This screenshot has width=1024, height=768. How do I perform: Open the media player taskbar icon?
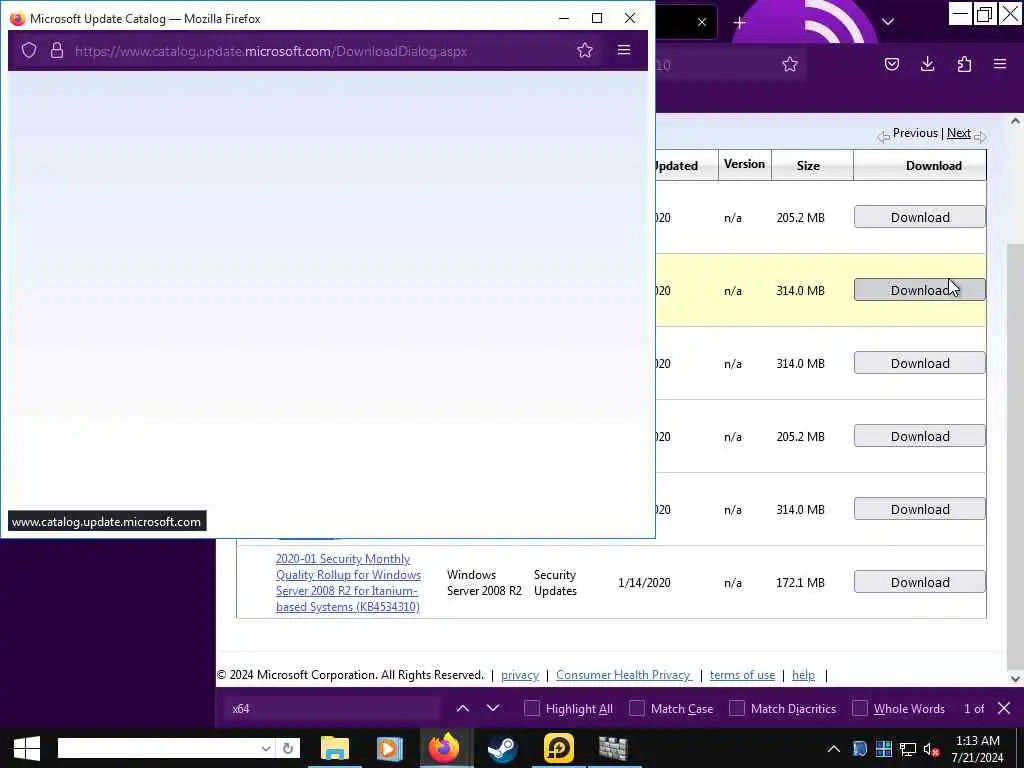389,748
